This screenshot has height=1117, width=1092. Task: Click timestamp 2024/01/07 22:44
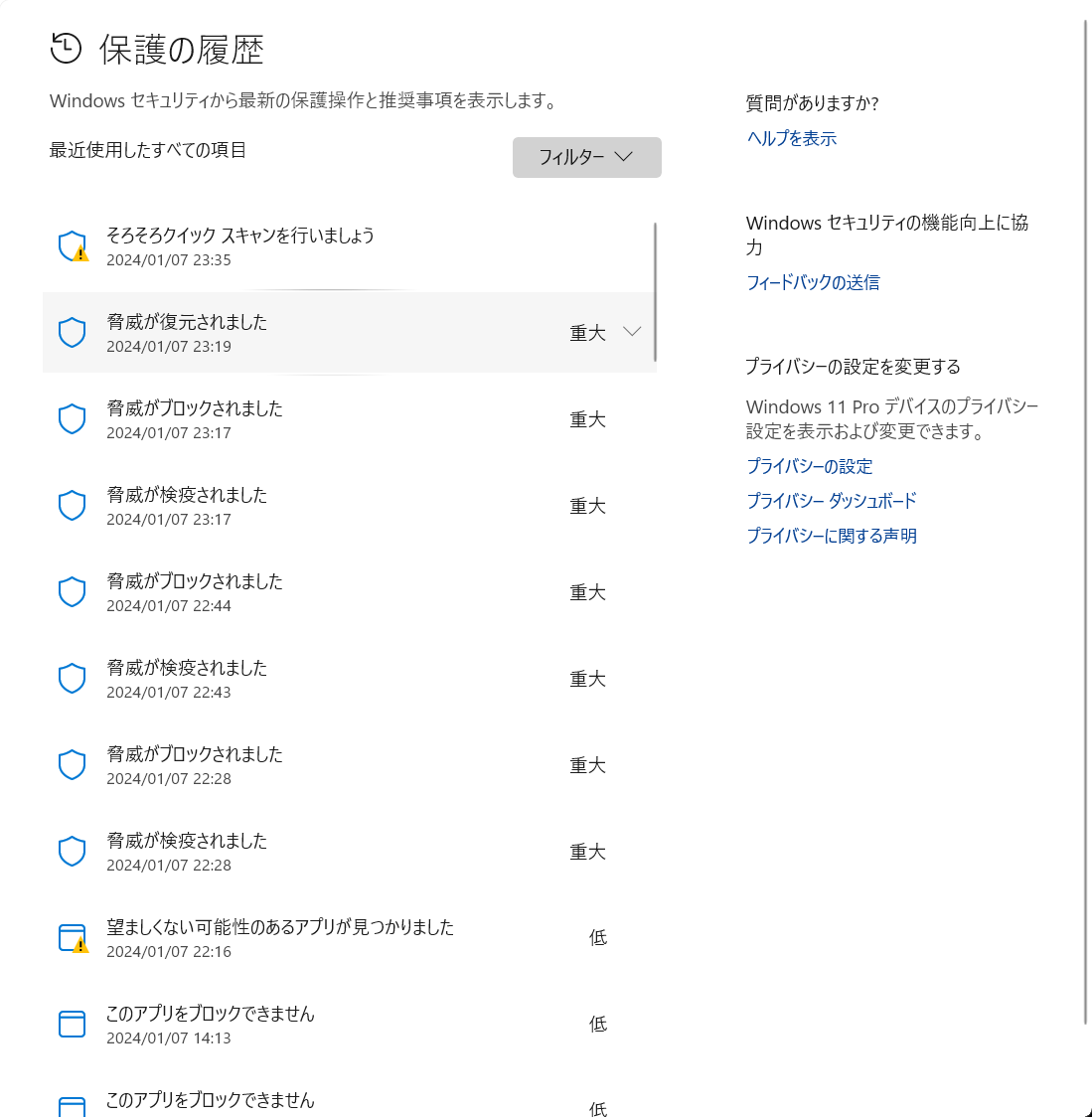(x=169, y=605)
